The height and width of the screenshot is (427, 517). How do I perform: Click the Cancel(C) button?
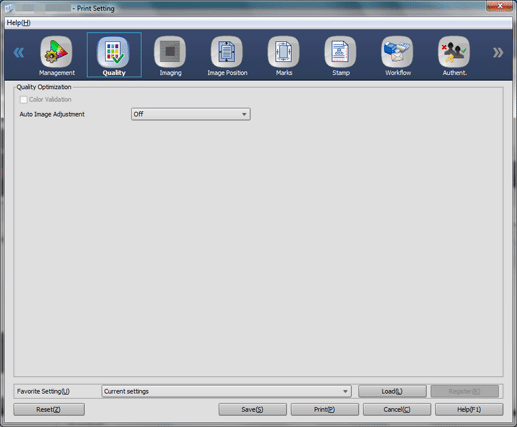(397, 409)
